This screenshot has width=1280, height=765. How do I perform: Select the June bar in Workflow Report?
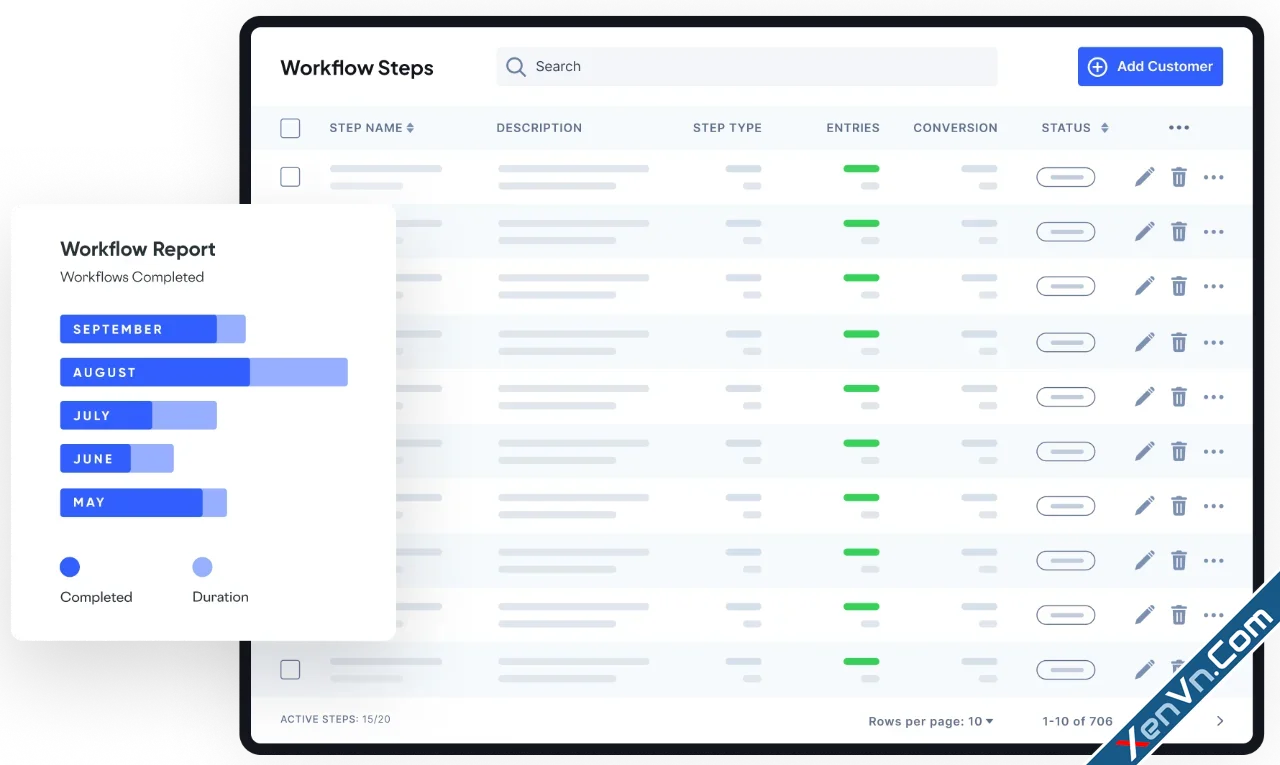(117, 458)
